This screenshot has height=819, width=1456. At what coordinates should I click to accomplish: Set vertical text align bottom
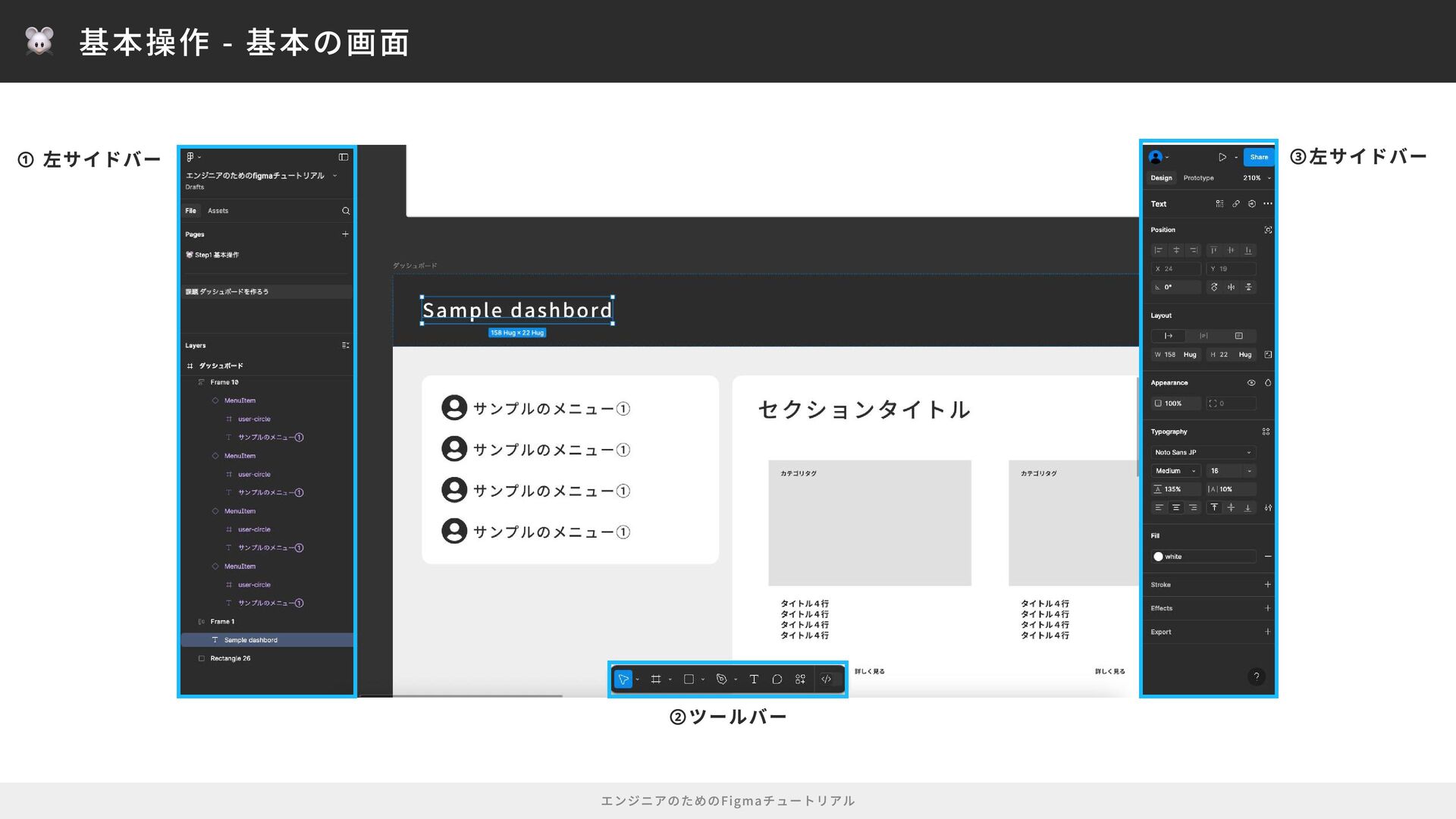coord(1247,508)
